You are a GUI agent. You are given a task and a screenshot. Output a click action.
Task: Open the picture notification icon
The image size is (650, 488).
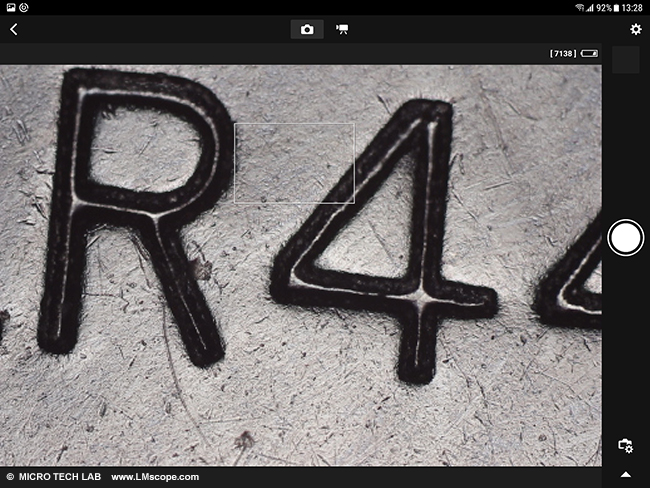point(9,7)
